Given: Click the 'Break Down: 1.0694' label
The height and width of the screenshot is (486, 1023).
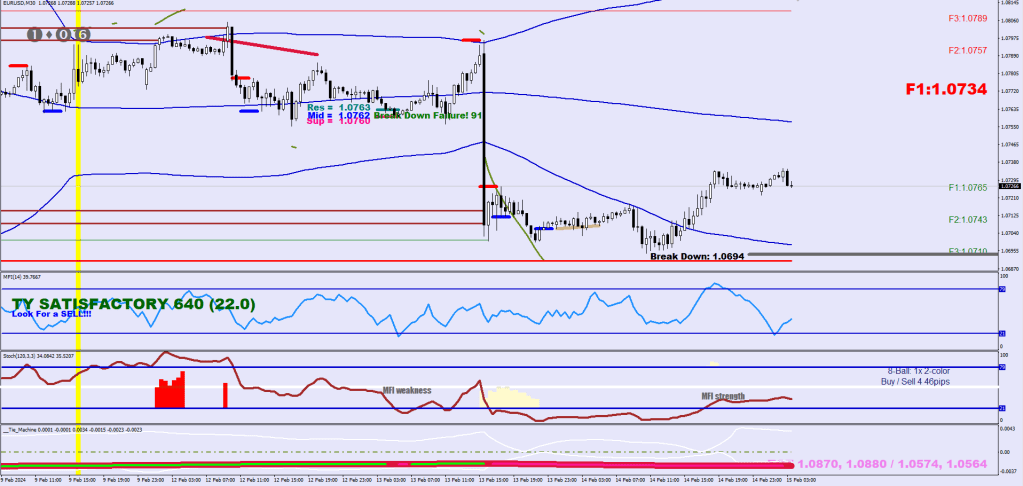Looking at the screenshot, I should 696,257.
